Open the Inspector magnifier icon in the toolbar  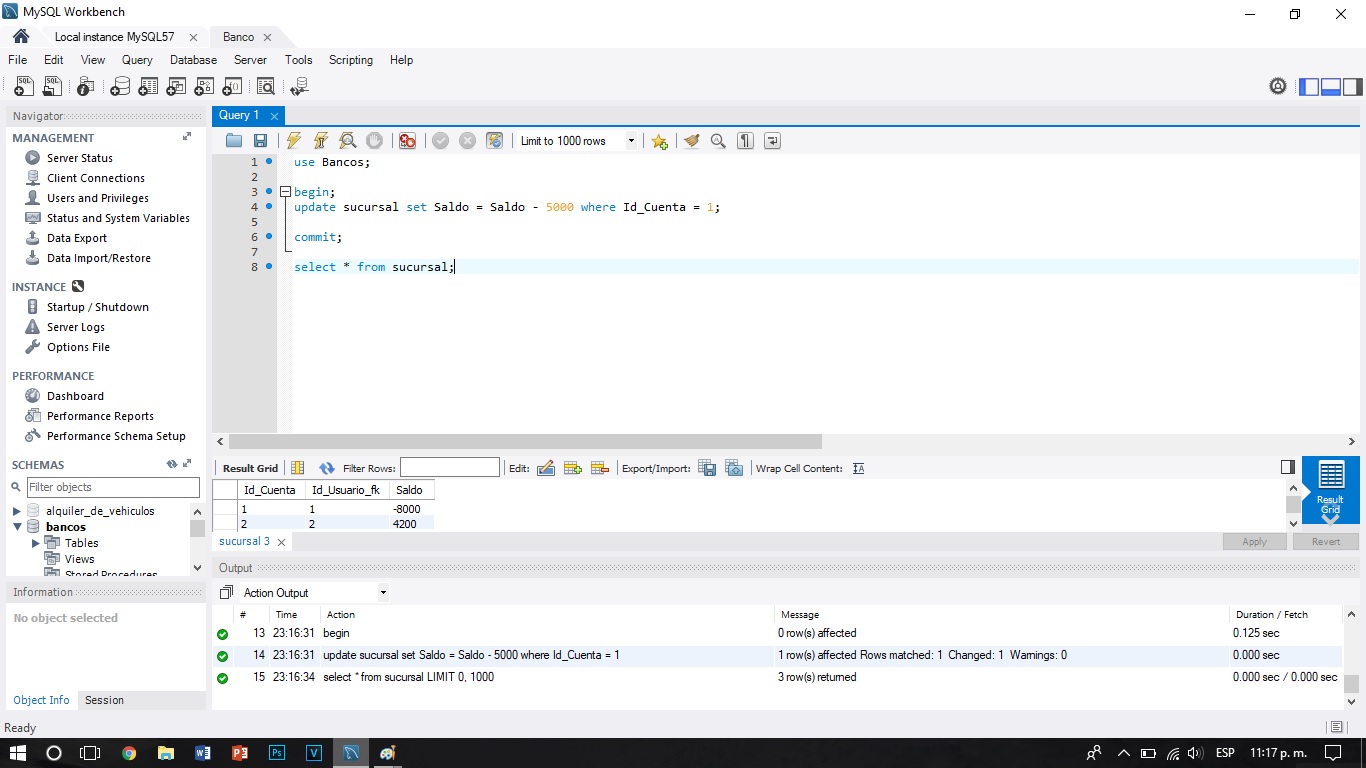point(265,86)
